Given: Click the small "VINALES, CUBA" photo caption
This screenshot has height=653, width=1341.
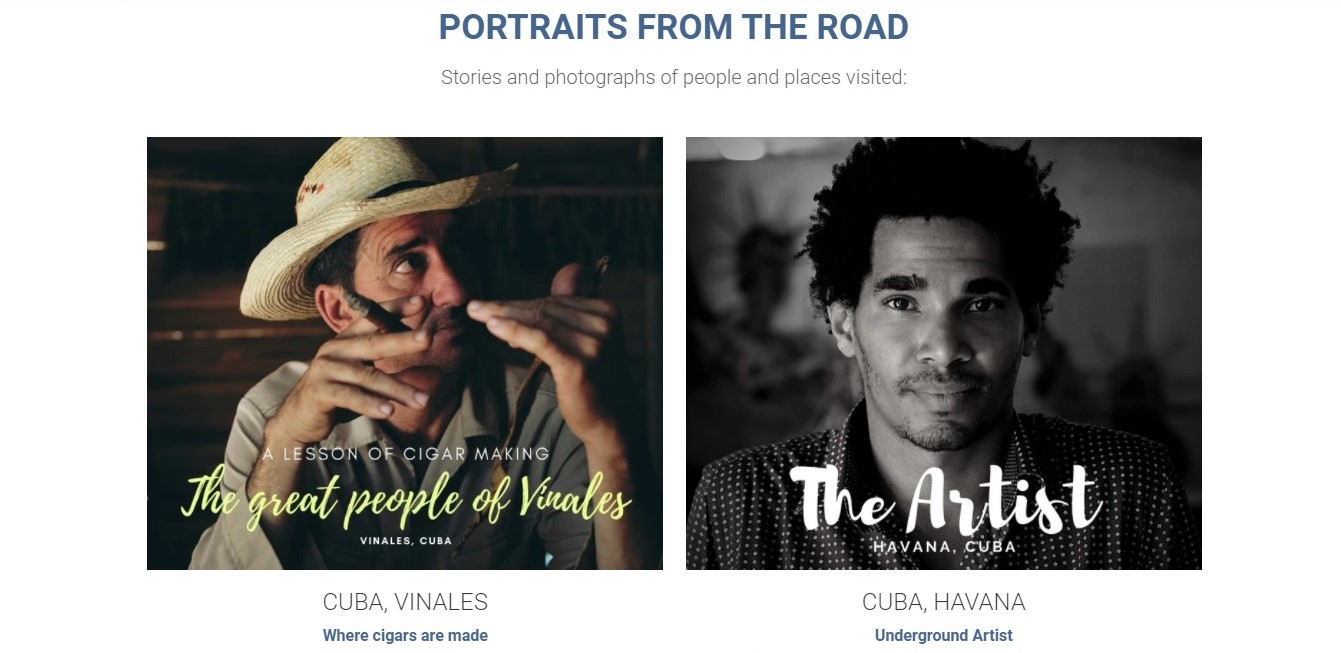Looking at the screenshot, I should [x=405, y=541].
